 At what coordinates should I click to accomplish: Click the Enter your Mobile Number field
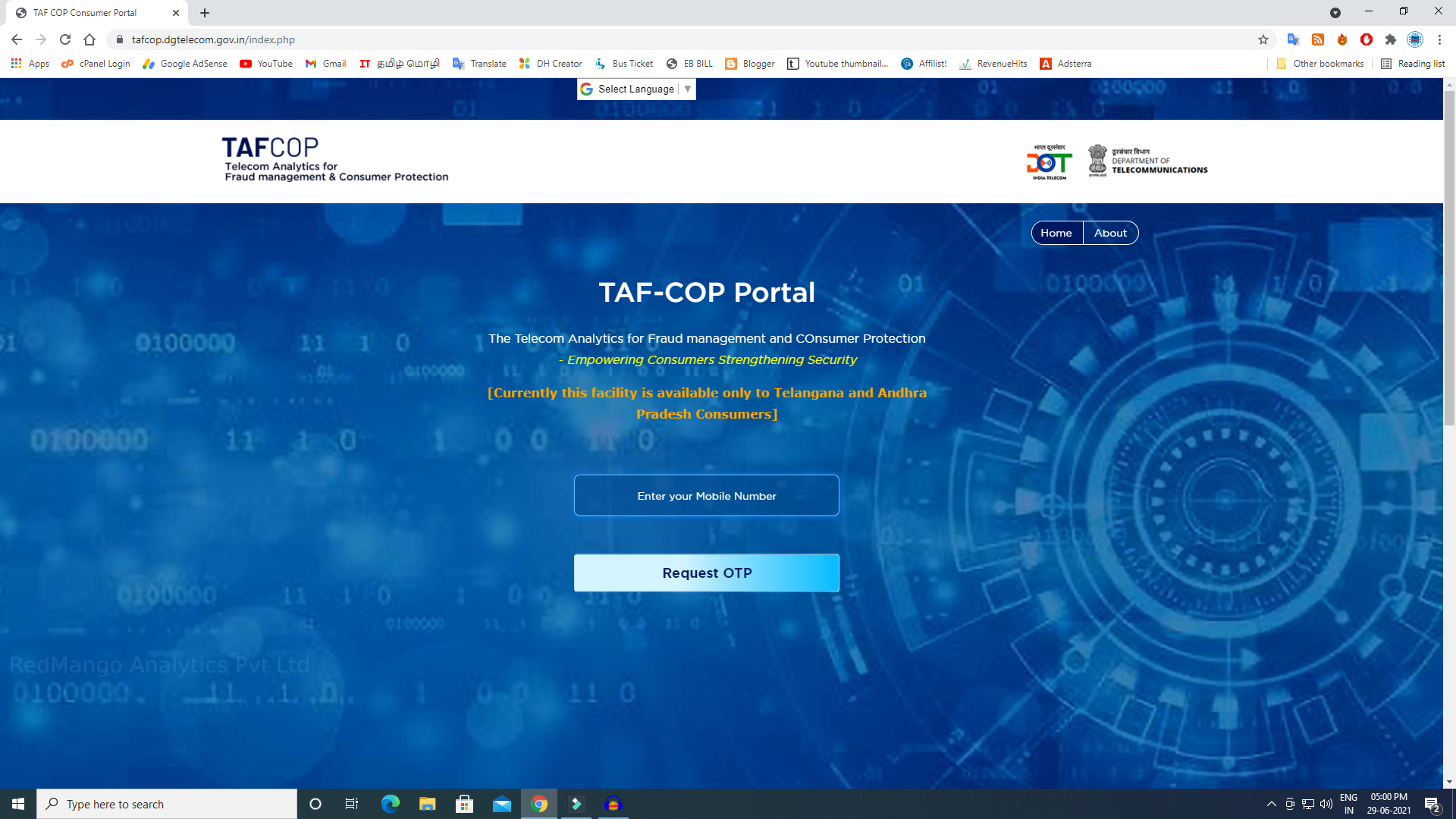[706, 495]
